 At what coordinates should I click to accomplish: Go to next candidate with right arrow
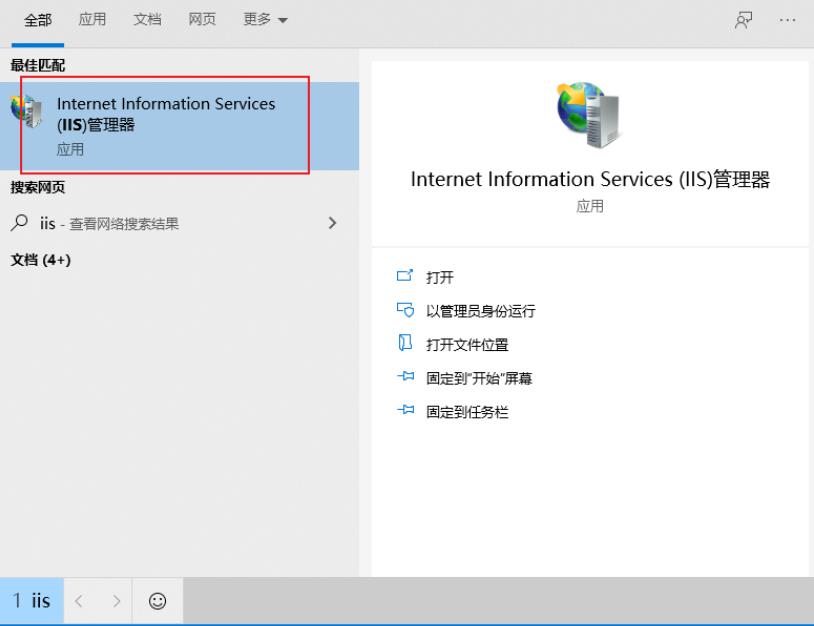[x=116, y=601]
